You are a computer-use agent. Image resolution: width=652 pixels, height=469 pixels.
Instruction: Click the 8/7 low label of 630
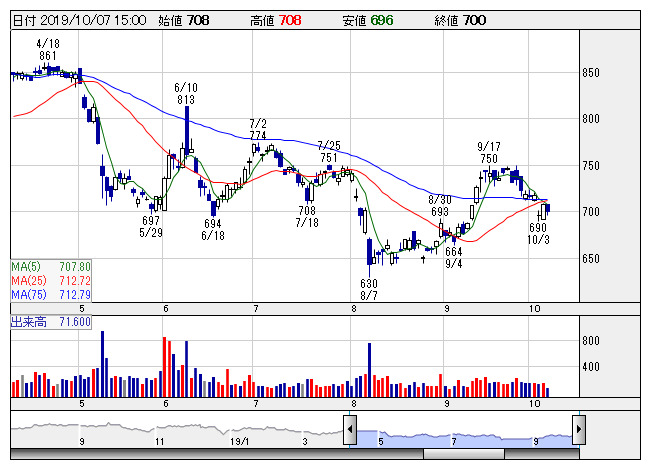(x=369, y=290)
